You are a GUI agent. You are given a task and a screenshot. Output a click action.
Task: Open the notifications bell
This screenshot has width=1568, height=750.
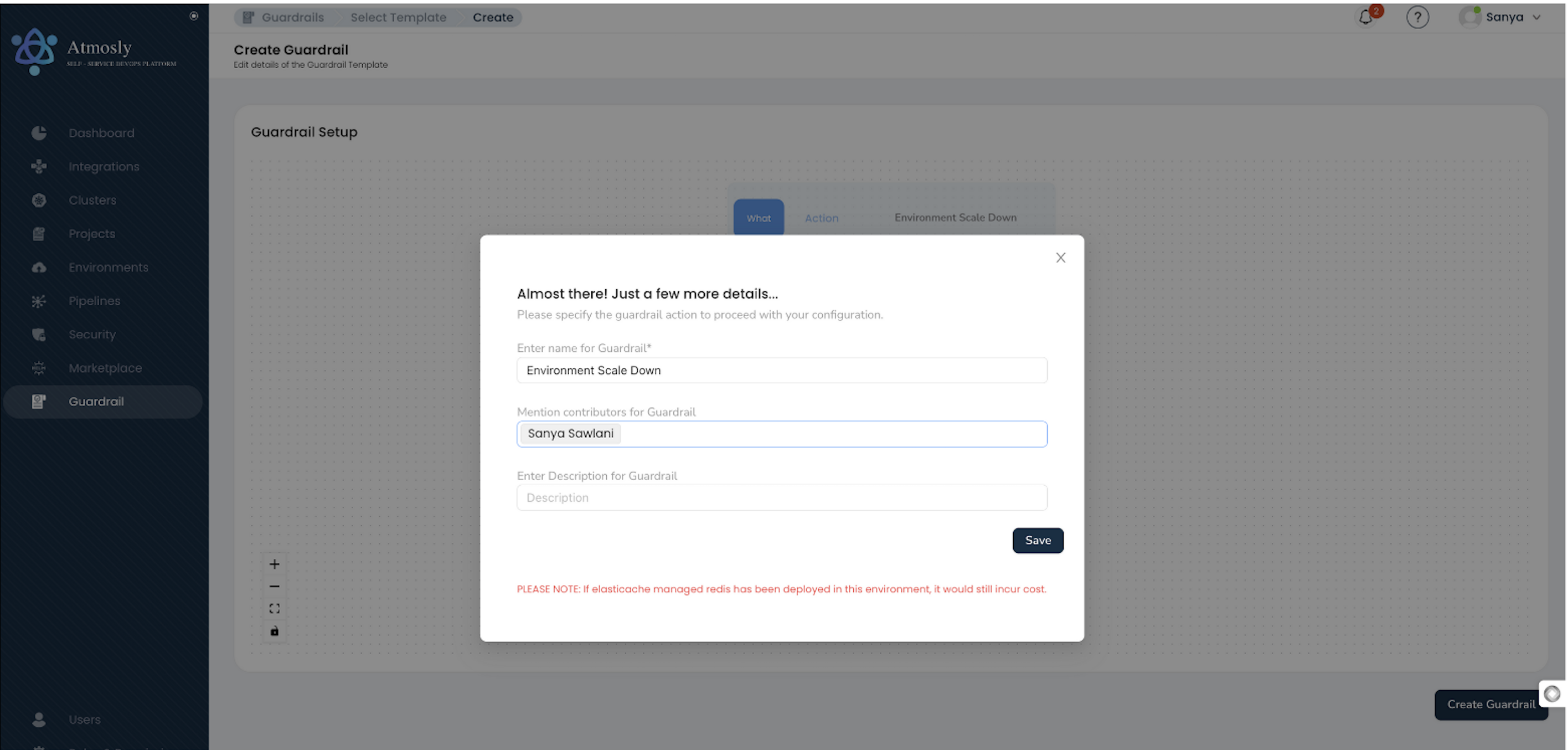1365,17
